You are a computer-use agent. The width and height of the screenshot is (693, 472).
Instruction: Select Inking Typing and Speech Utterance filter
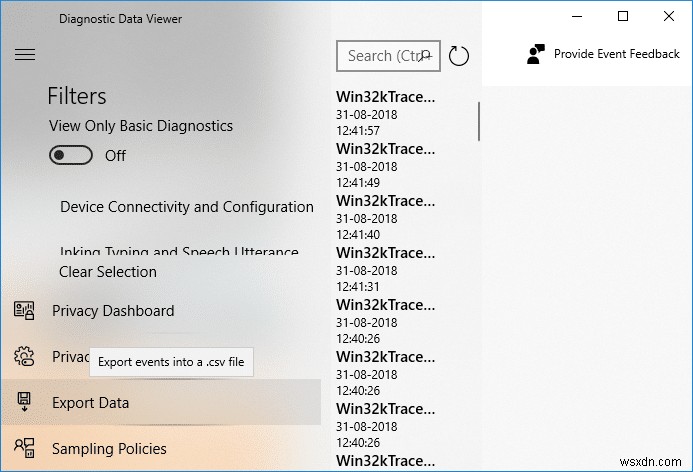pyautogui.click(x=179, y=251)
